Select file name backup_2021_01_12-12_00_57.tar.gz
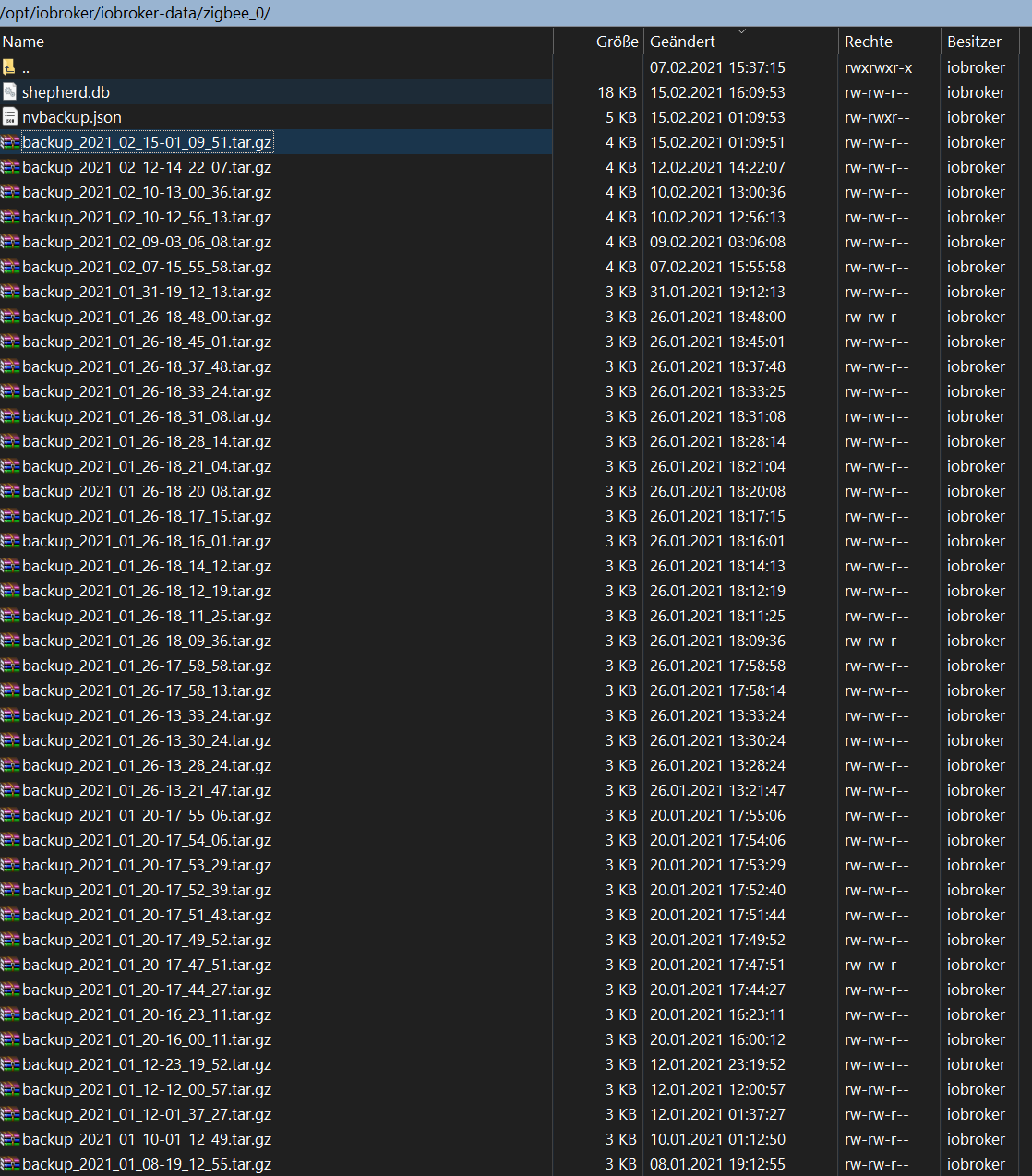 pyautogui.click(x=147, y=1089)
